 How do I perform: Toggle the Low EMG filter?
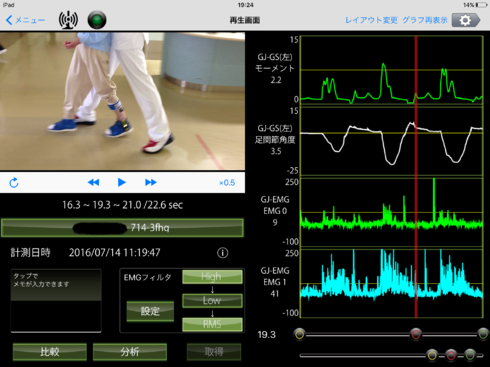click(212, 301)
